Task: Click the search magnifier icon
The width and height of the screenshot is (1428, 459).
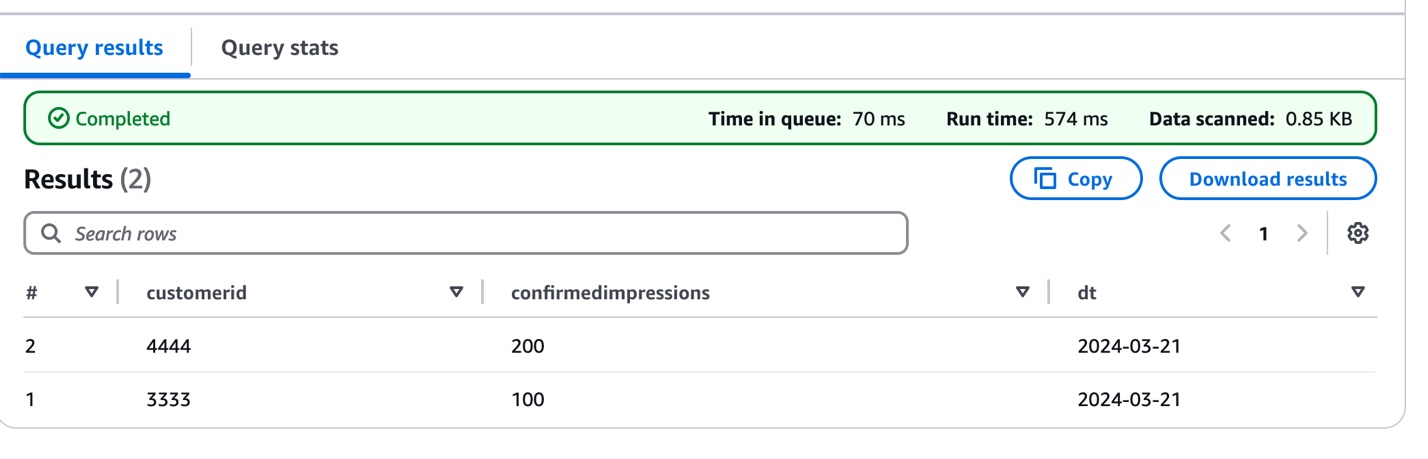Action: 51,234
